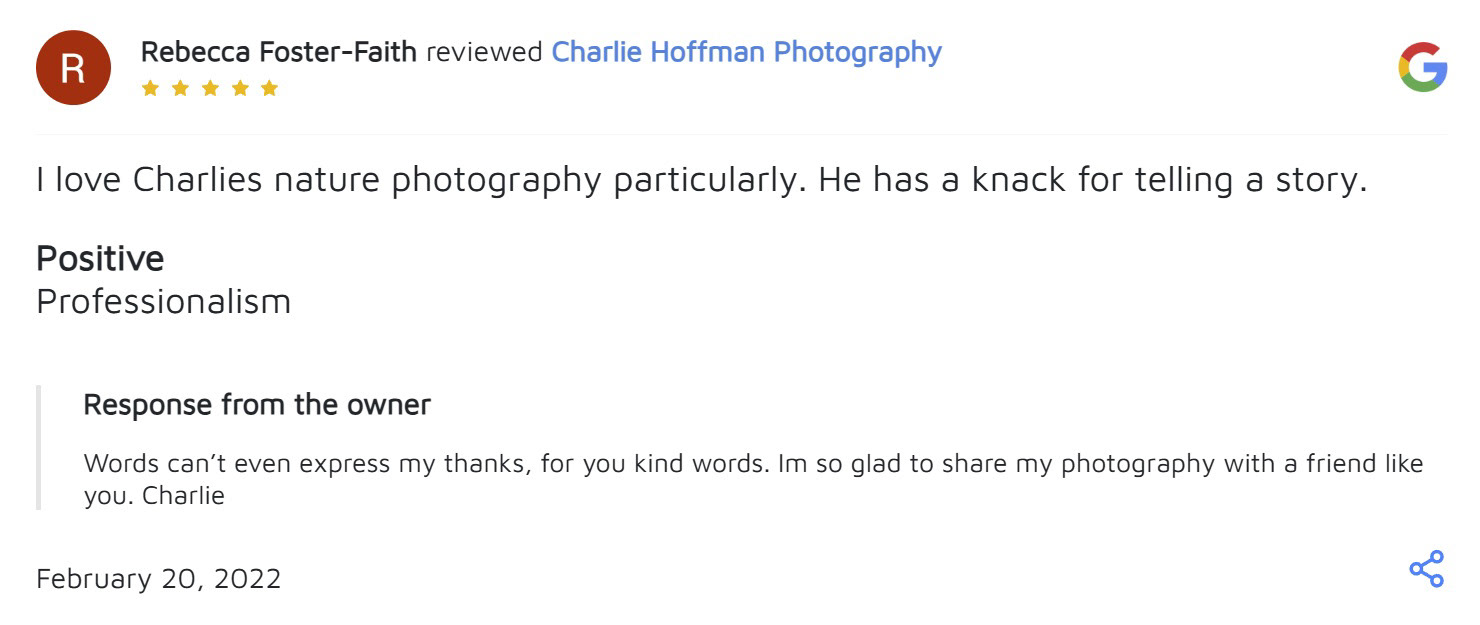Click the fourth rating star

pyautogui.click(x=239, y=88)
